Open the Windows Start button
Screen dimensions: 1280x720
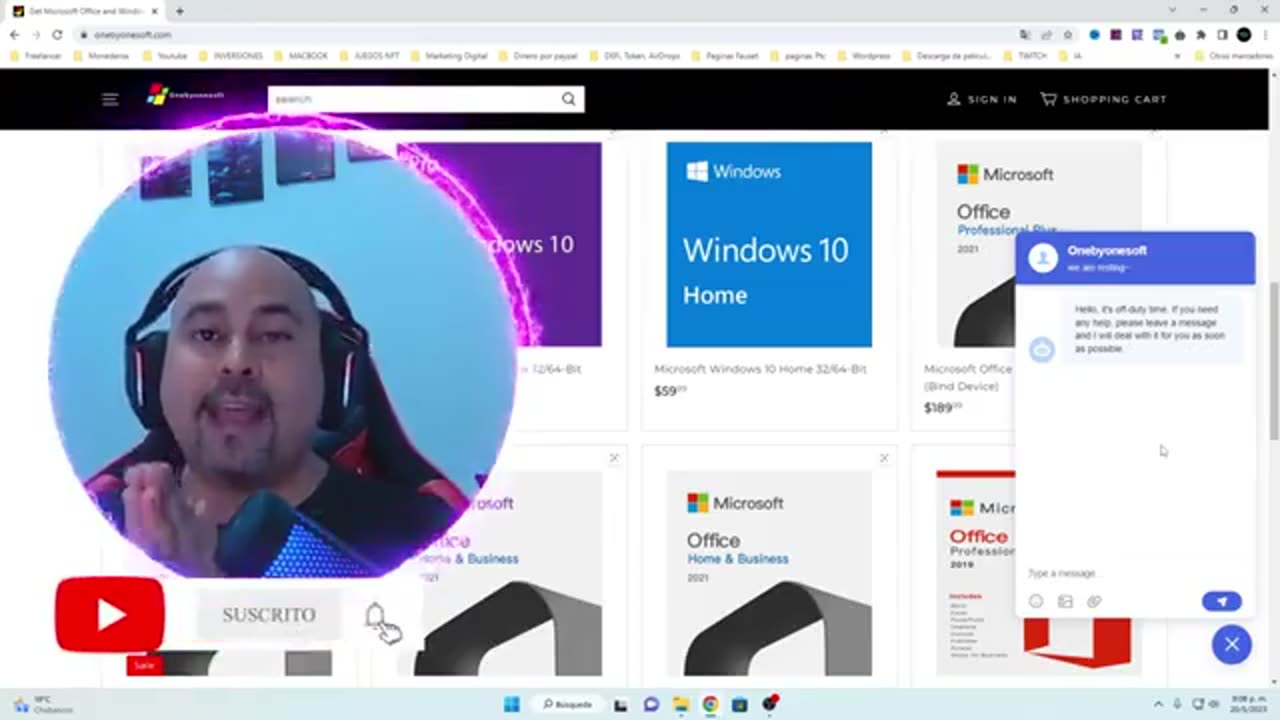511,704
